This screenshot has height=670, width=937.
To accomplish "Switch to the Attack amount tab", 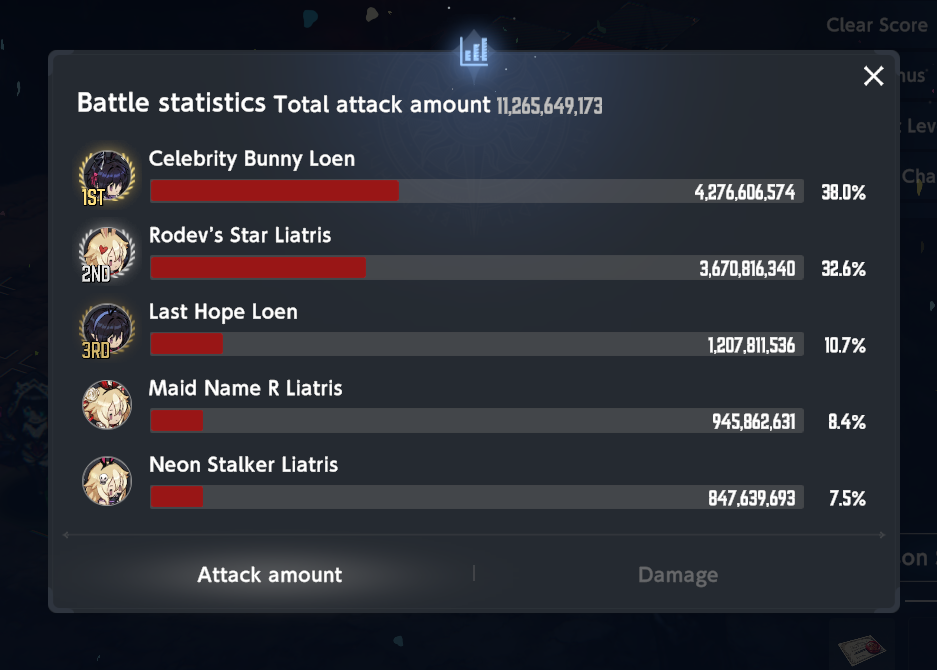I will [x=270, y=574].
